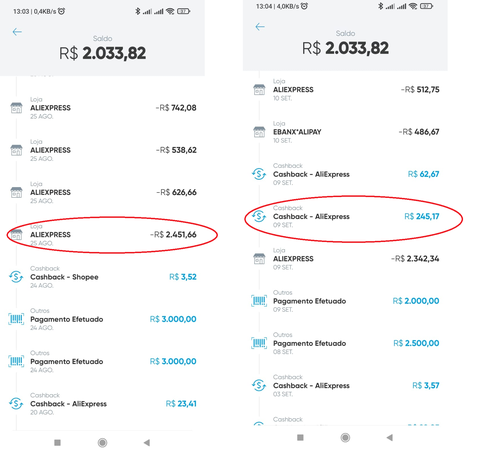Click the R$ 3,57 cashback amount
Screen dimensions: 500x455
pyautogui.click(x=426, y=386)
